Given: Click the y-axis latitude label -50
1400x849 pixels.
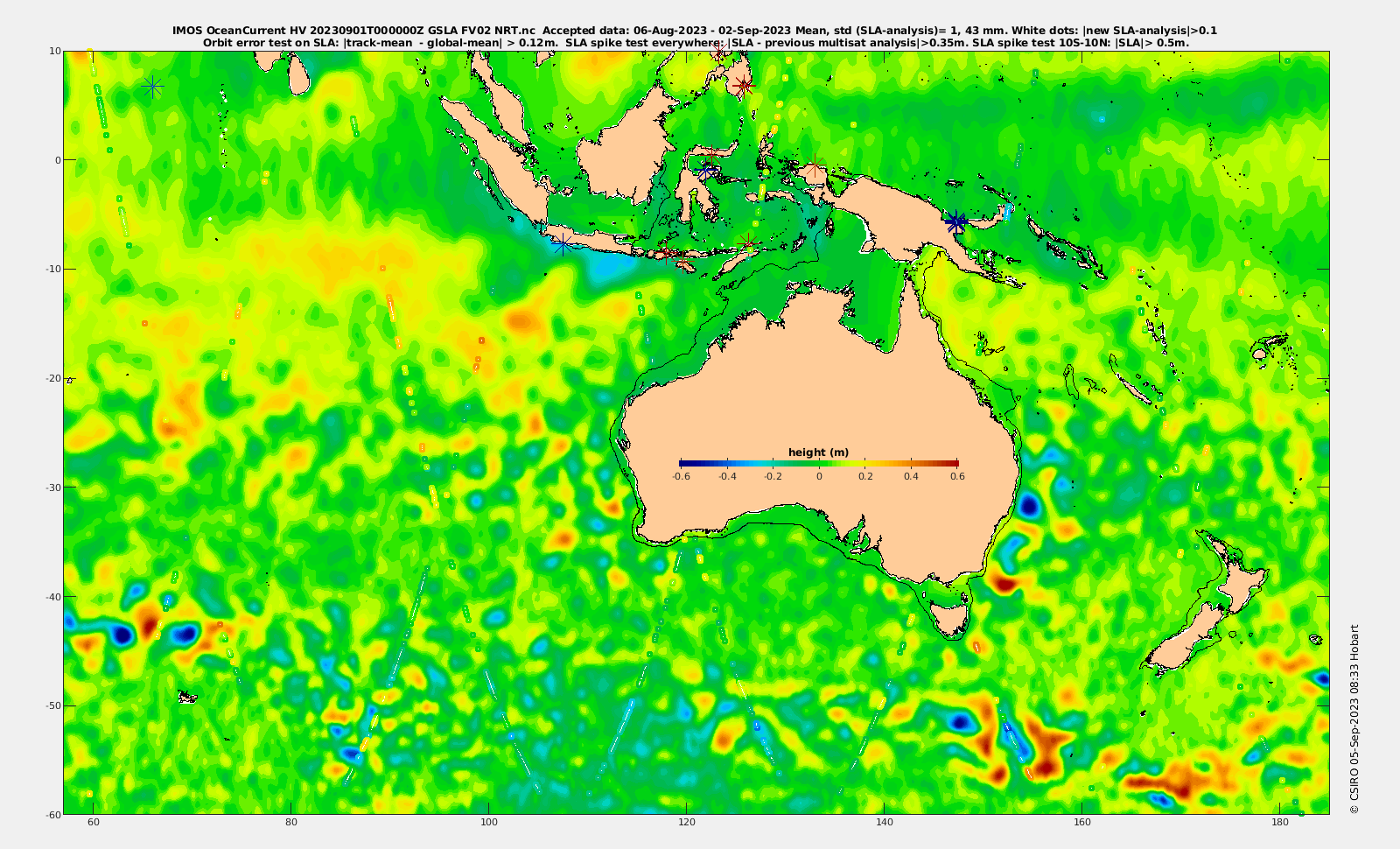Looking at the screenshot, I should coord(52,705).
